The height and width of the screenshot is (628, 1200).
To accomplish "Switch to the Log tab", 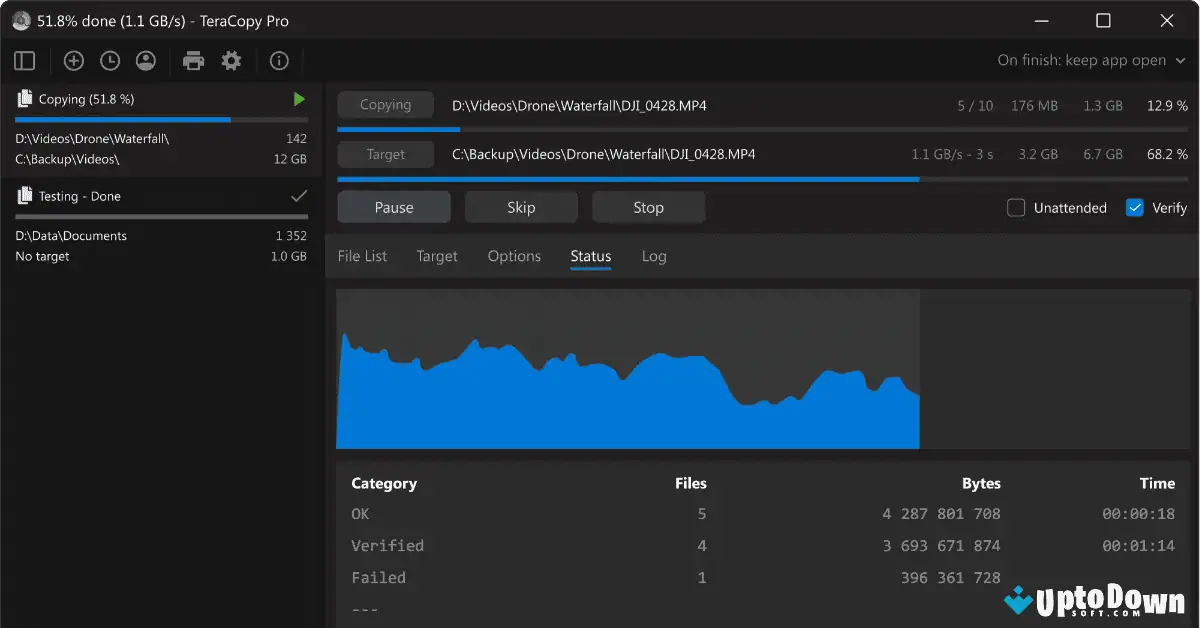I will [x=653, y=256].
